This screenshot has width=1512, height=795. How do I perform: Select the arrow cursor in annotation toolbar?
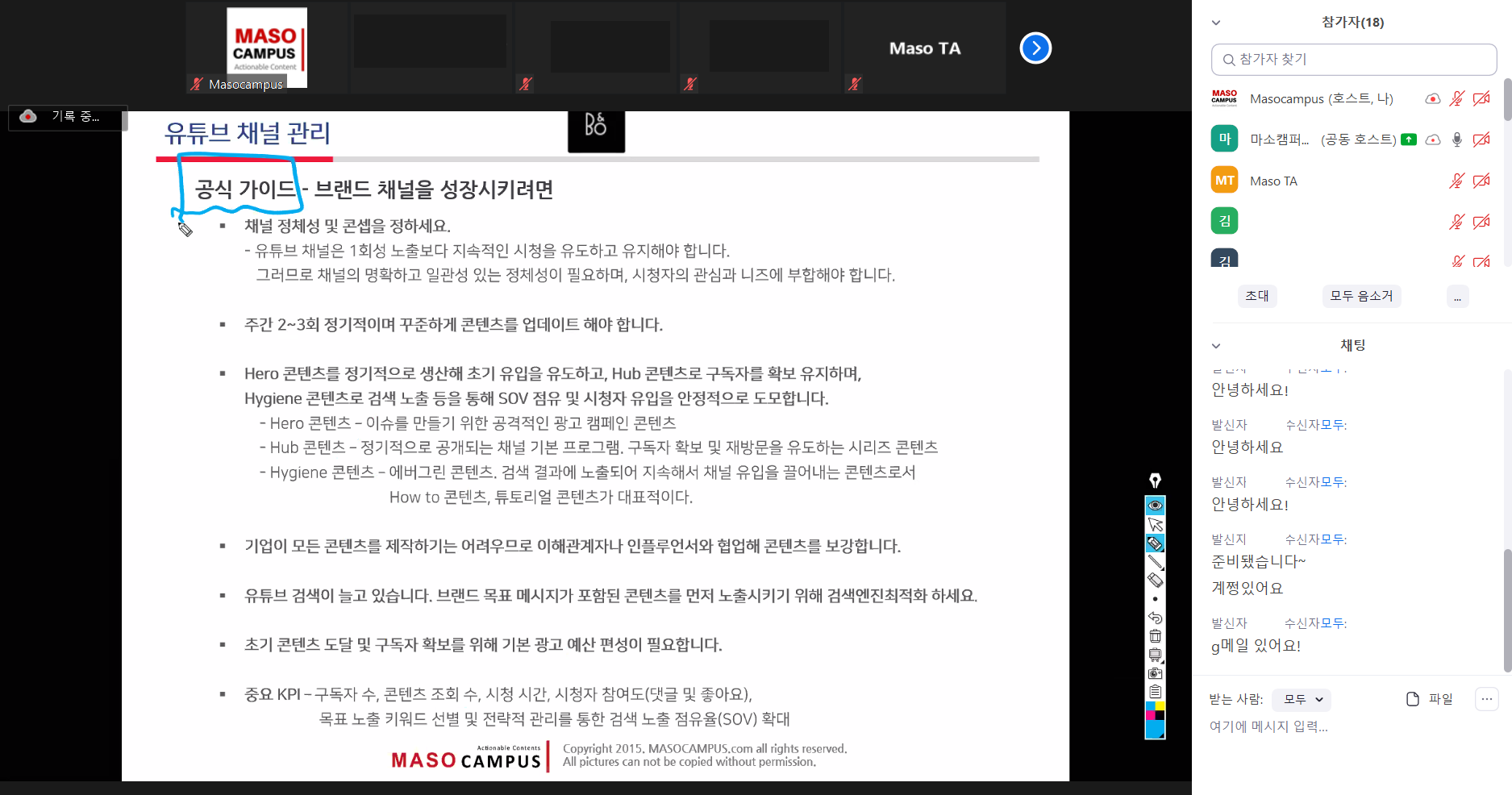pyautogui.click(x=1155, y=525)
